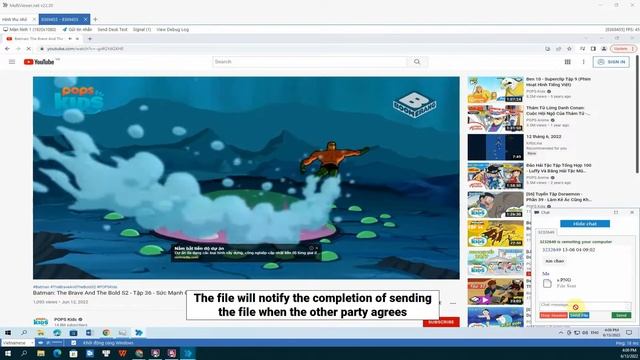Open View Debug Log
This screenshot has width=640, height=360.
(x=172, y=29)
